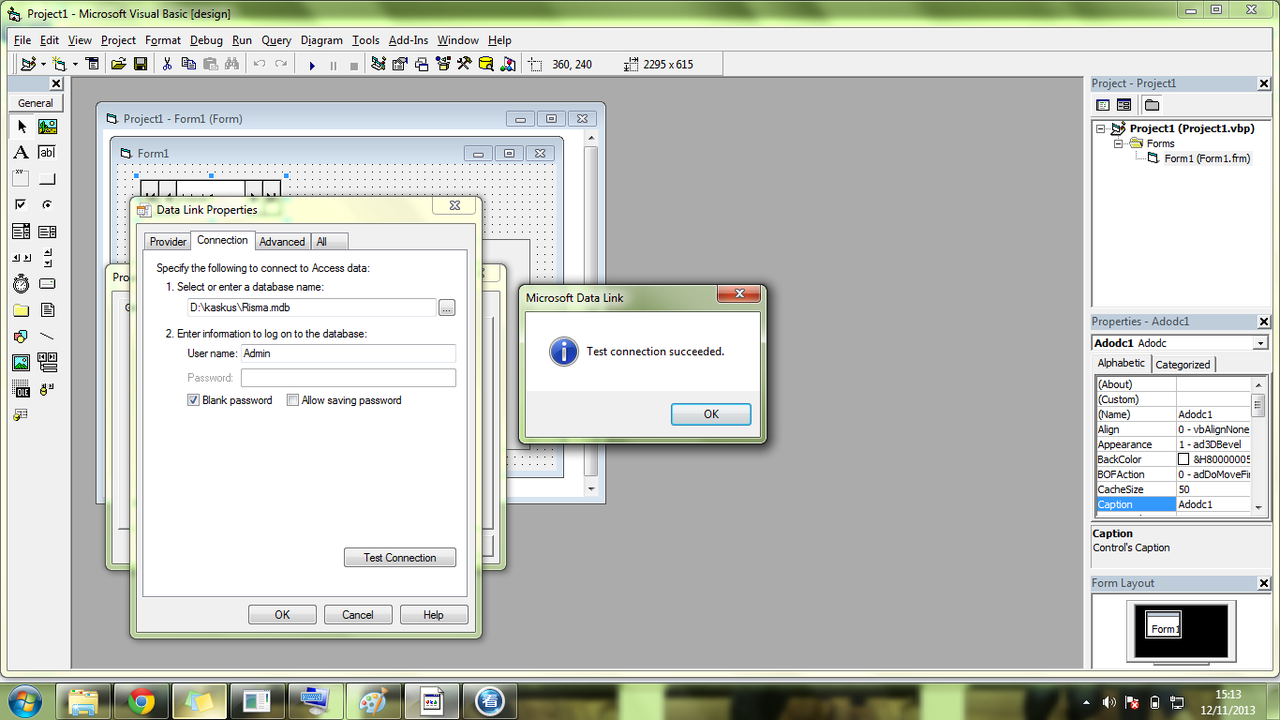Select the Shape control in toolbox
The image size is (1280, 720).
21,336
